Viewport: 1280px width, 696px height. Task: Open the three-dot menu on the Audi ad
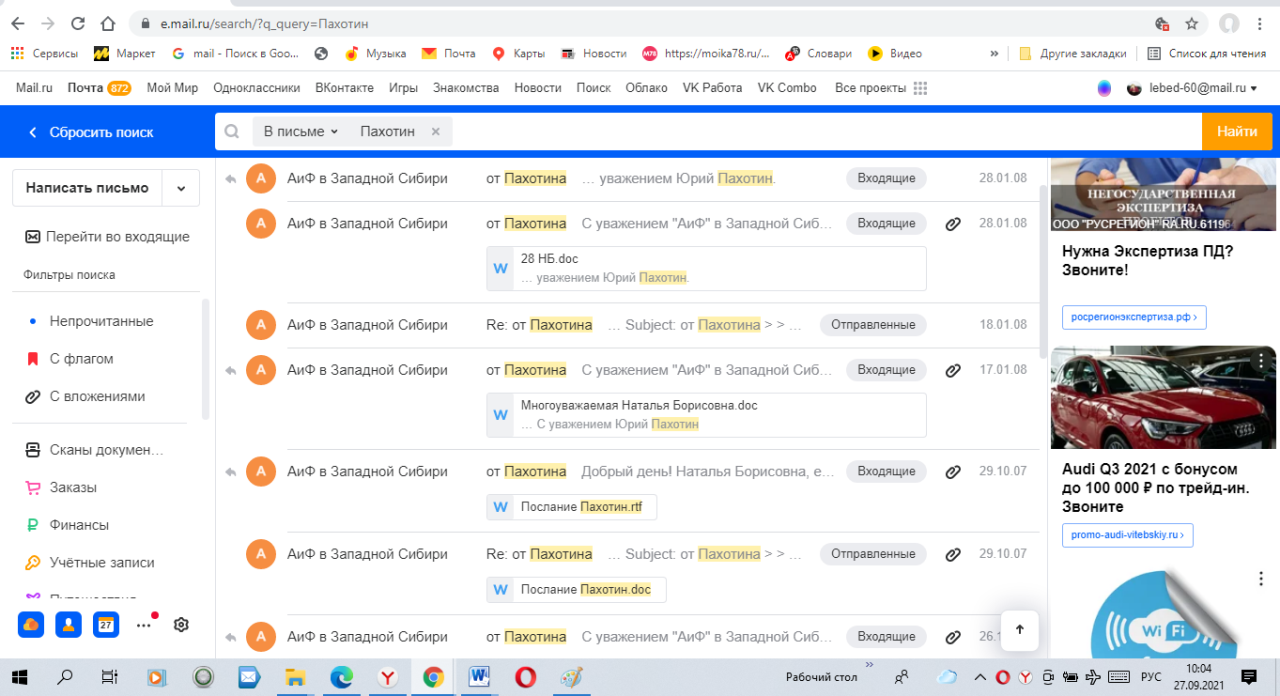[1262, 359]
